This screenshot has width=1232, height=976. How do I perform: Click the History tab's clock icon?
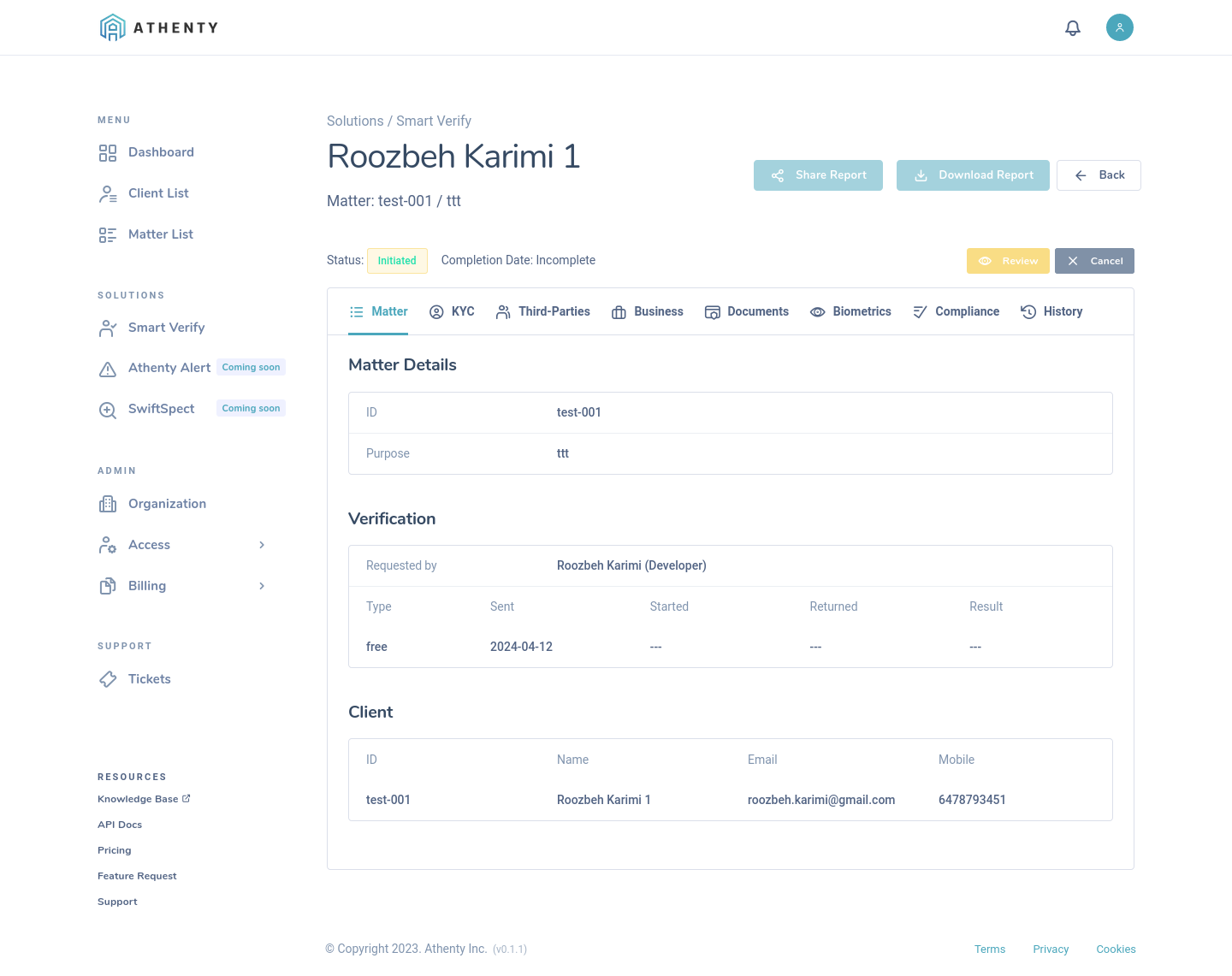click(x=1028, y=312)
